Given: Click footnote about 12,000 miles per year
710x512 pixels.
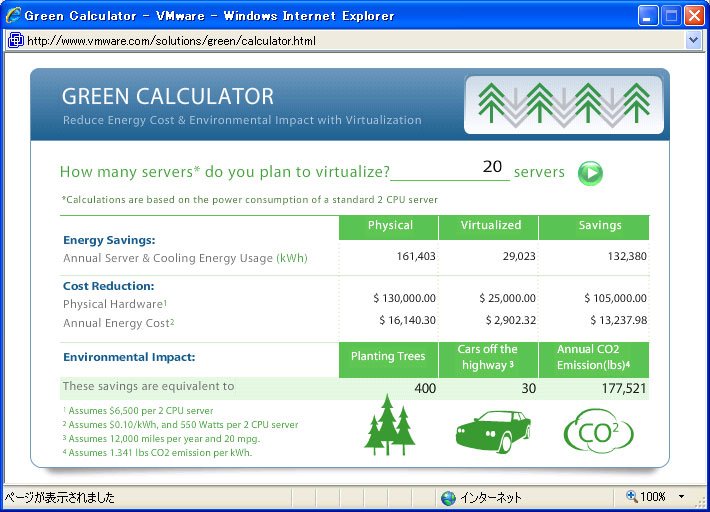Looking at the screenshot, I should pyautogui.click(x=161, y=439).
